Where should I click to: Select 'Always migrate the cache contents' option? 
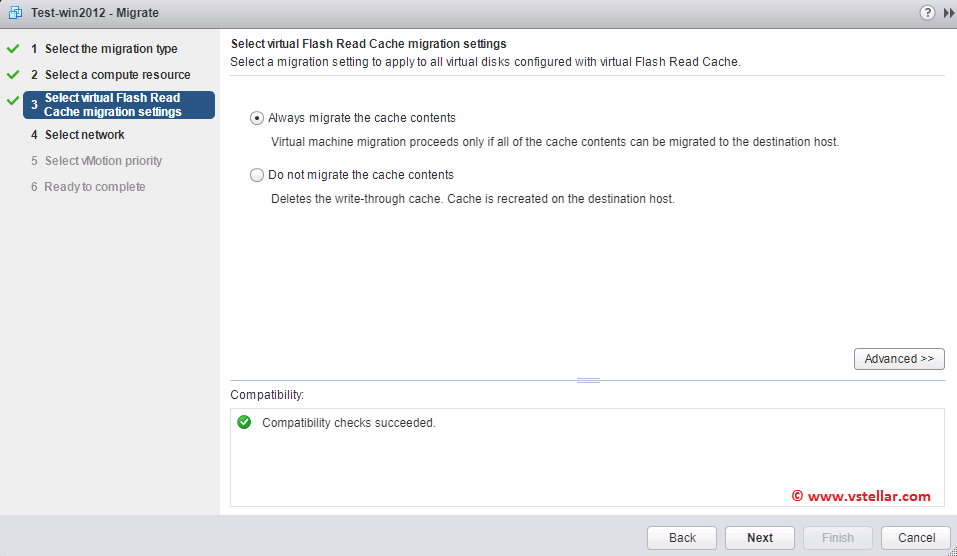click(257, 118)
